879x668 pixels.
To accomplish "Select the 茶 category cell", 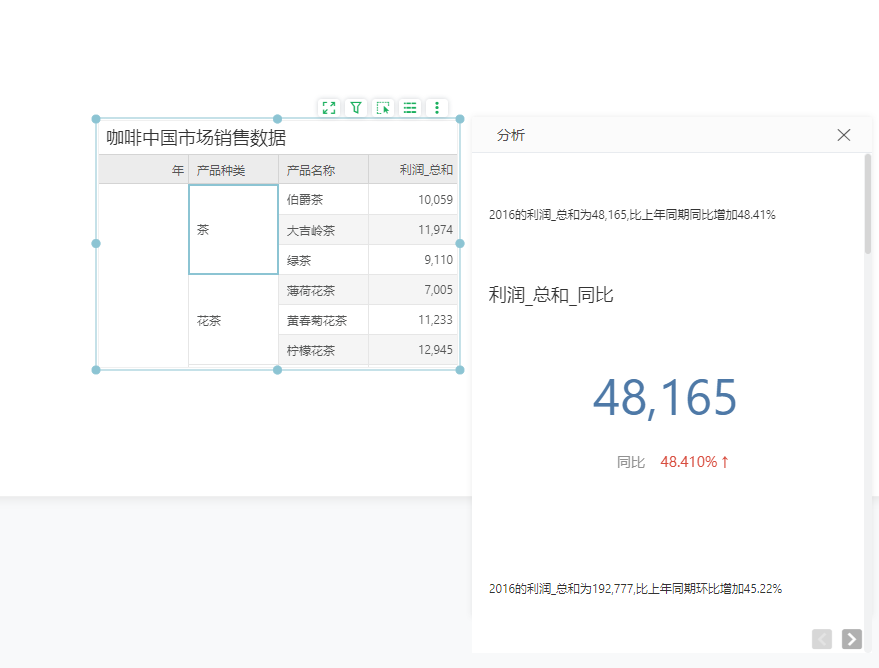I will [233, 230].
